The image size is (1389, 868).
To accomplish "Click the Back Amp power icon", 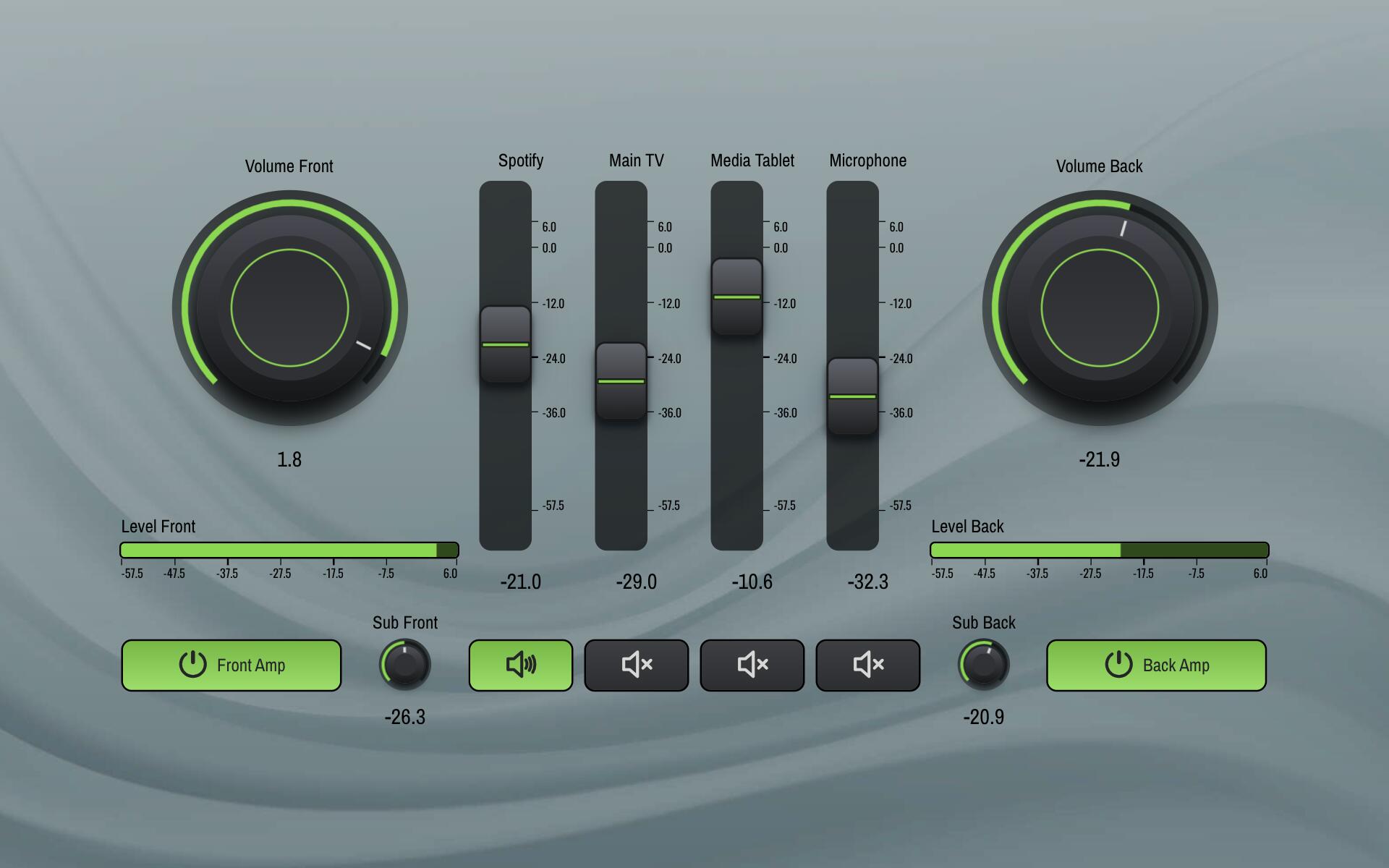I will tap(1118, 664).
